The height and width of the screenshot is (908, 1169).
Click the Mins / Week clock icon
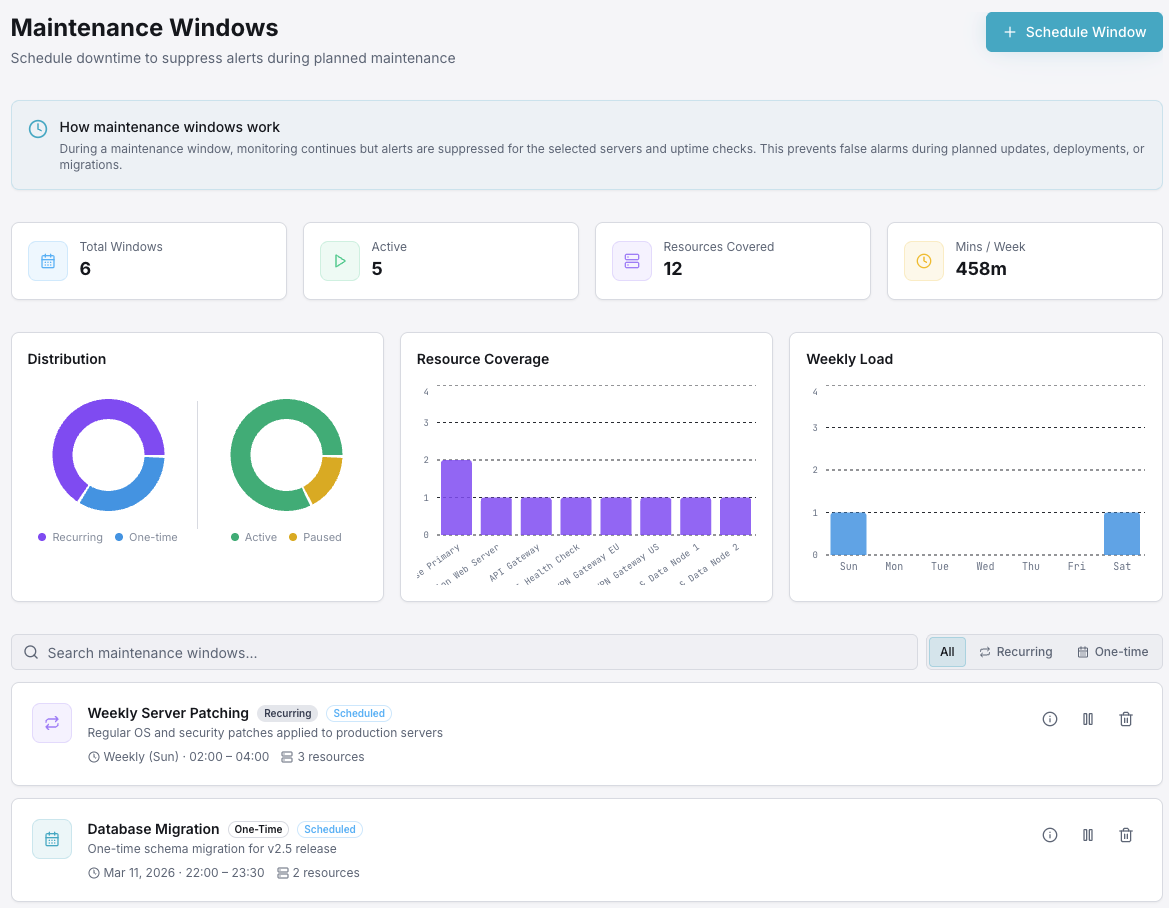pyautogui.click(x=924, y=261)
